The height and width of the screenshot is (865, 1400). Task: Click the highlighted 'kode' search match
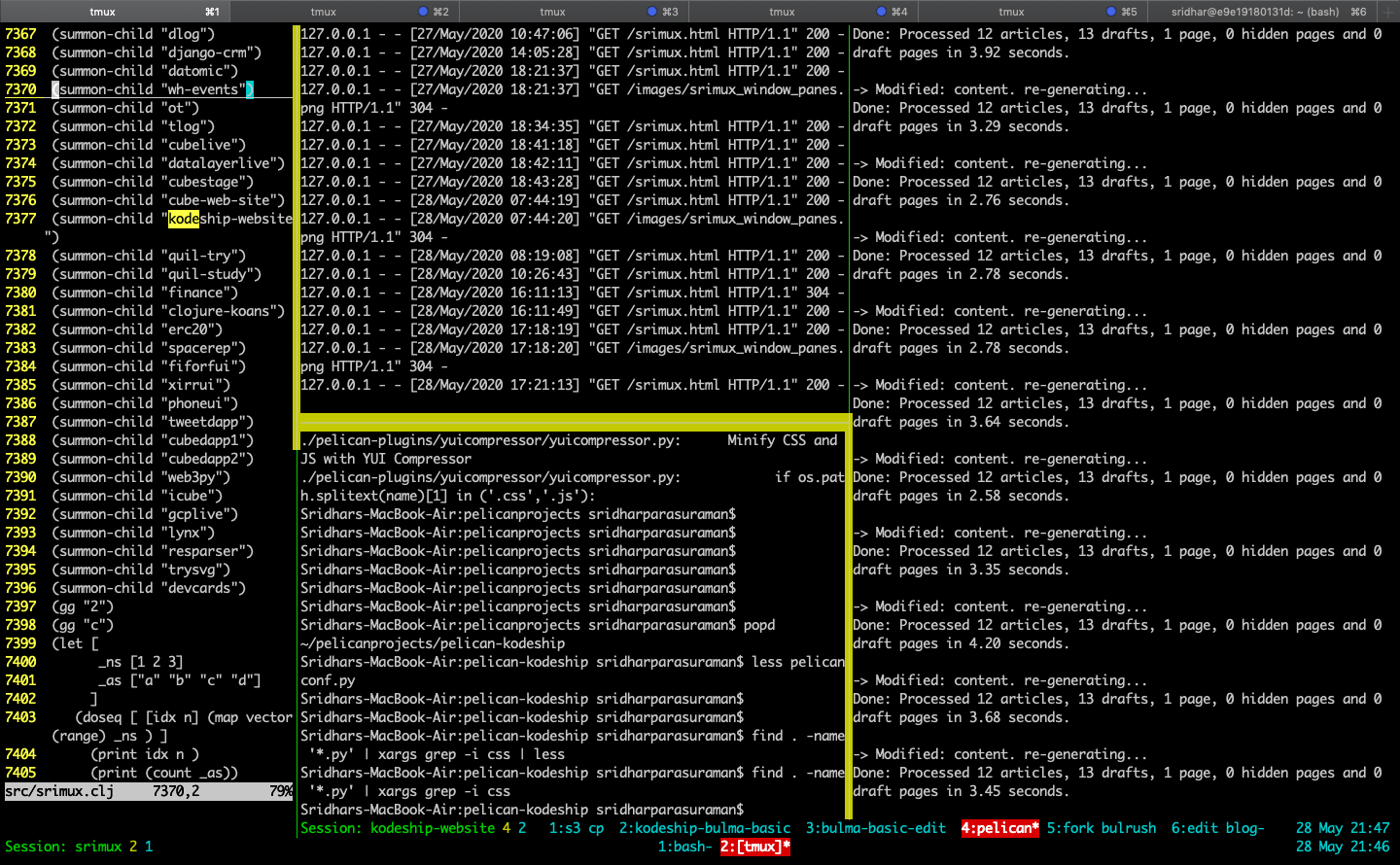click(x=184, y=219)
